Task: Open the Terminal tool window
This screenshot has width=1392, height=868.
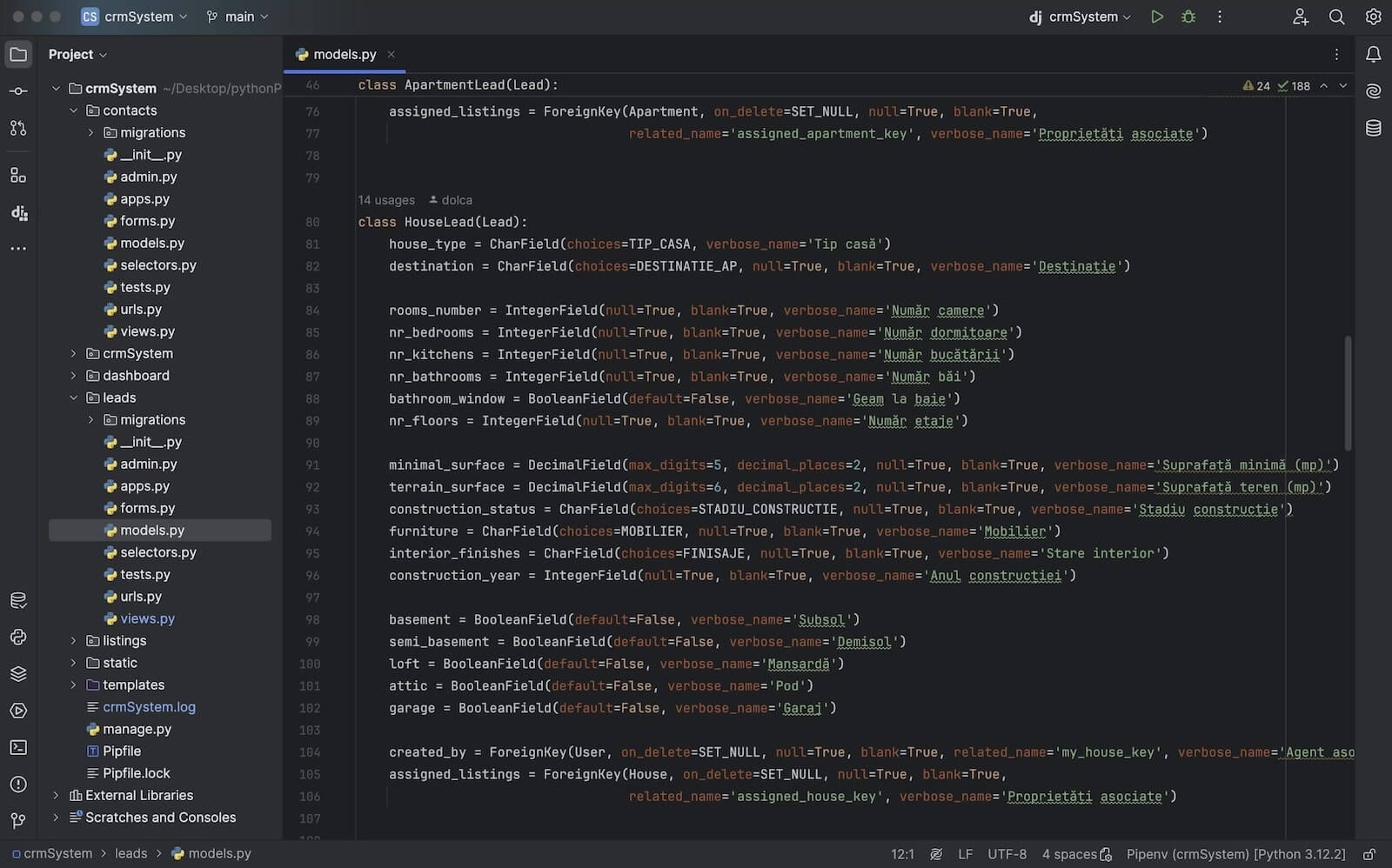Action: [x=18, y=747]
